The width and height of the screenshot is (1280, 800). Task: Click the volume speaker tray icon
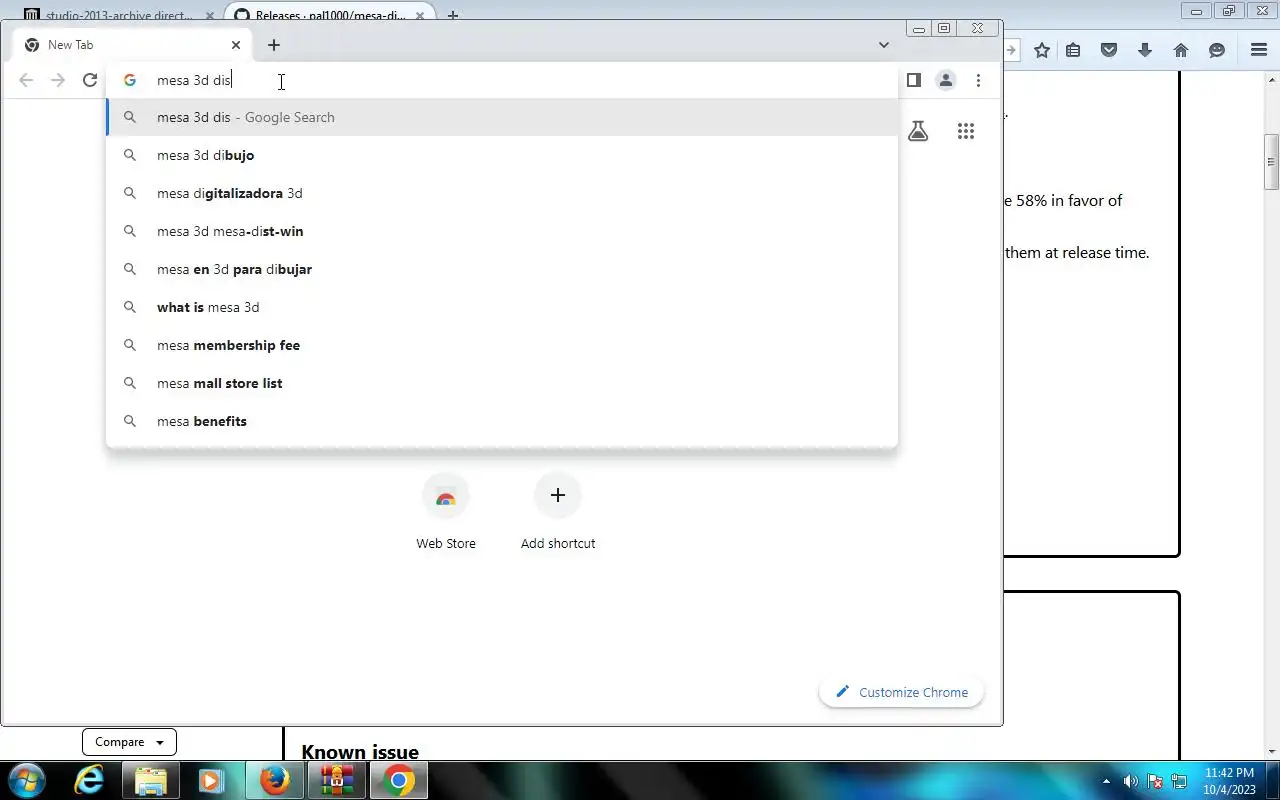[x=1131, y=781]
